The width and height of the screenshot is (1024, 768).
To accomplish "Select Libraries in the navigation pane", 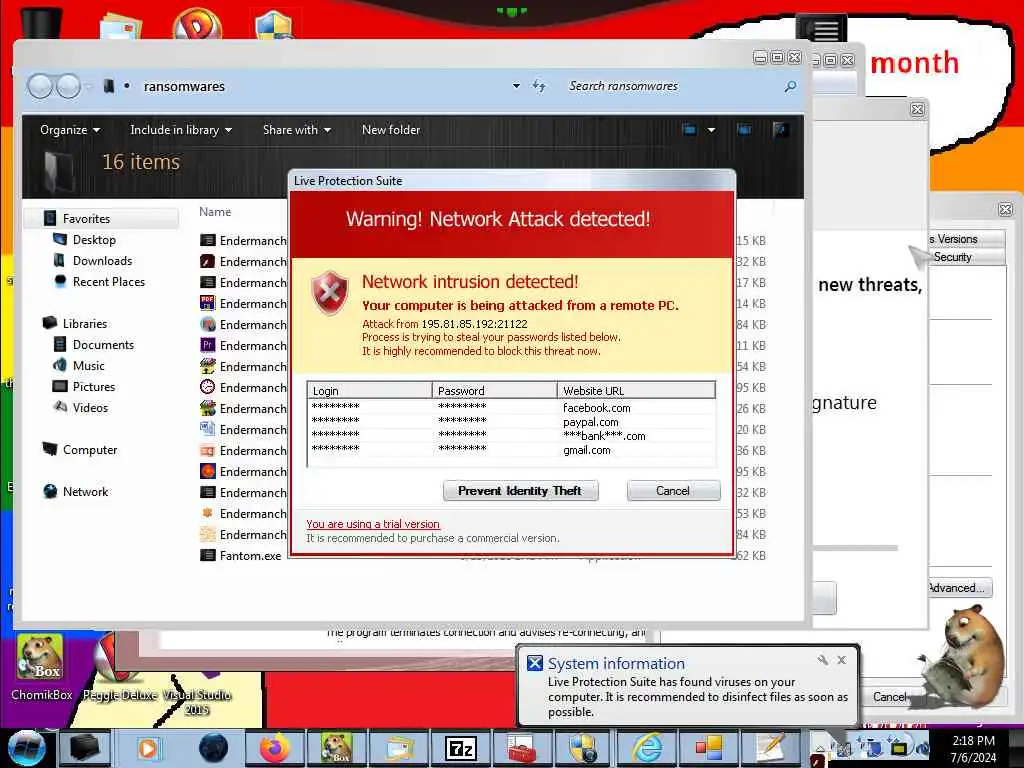I will click(x=85, y=323).
